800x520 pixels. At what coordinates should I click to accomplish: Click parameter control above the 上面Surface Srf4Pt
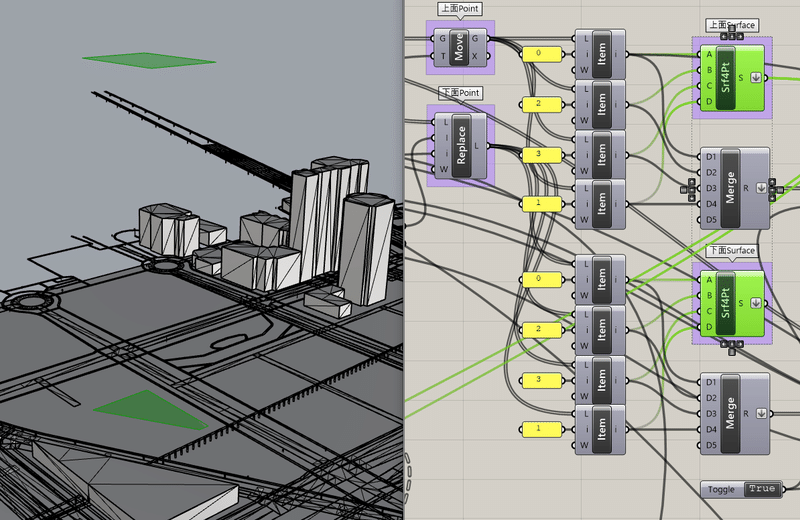732,36
